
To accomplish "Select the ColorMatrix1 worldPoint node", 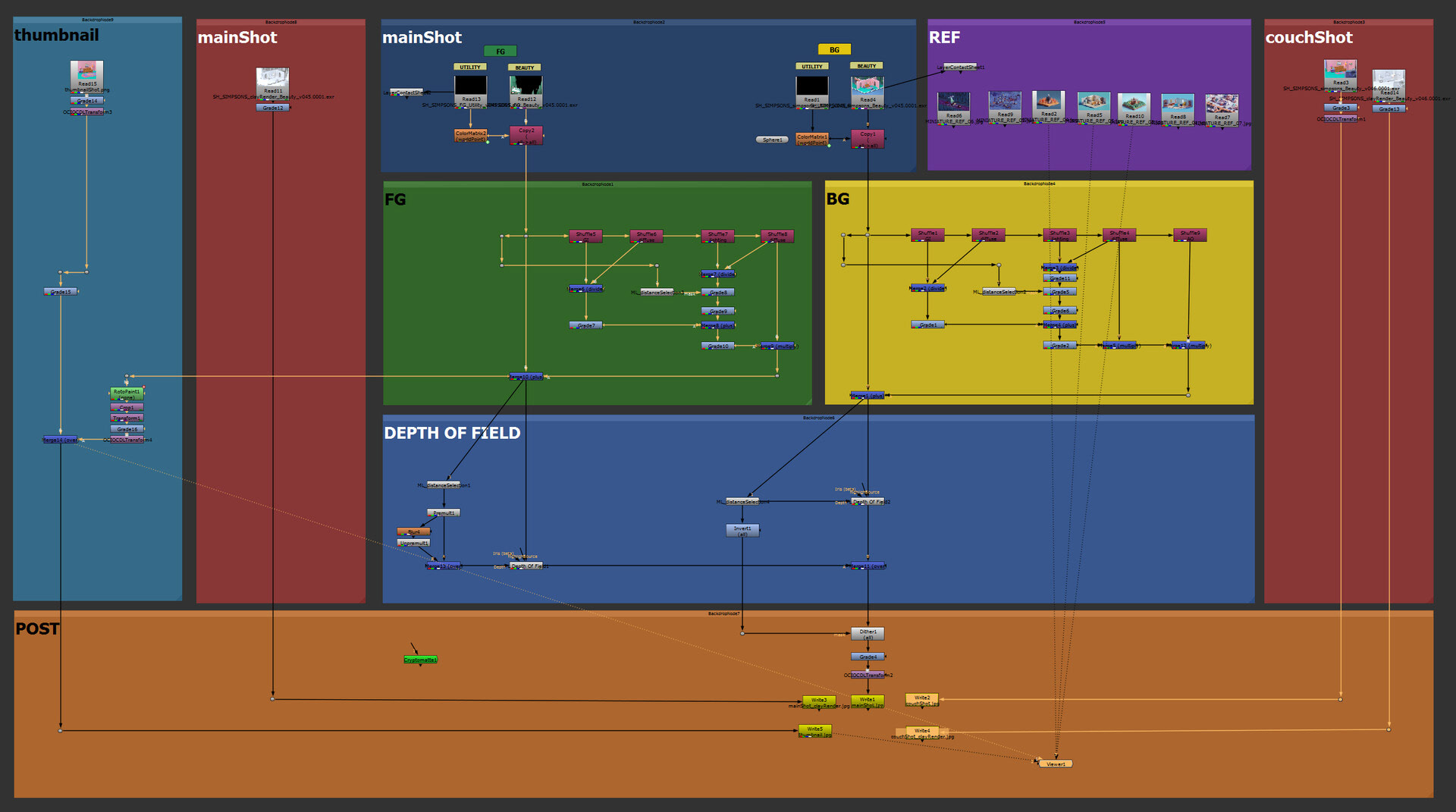I will tap(812, 139).
